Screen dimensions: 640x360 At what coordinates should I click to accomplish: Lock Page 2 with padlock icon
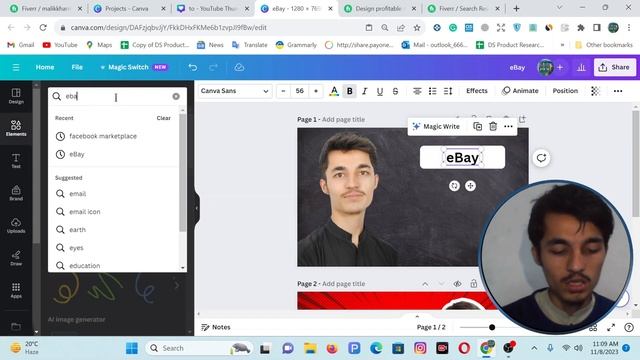473,283
